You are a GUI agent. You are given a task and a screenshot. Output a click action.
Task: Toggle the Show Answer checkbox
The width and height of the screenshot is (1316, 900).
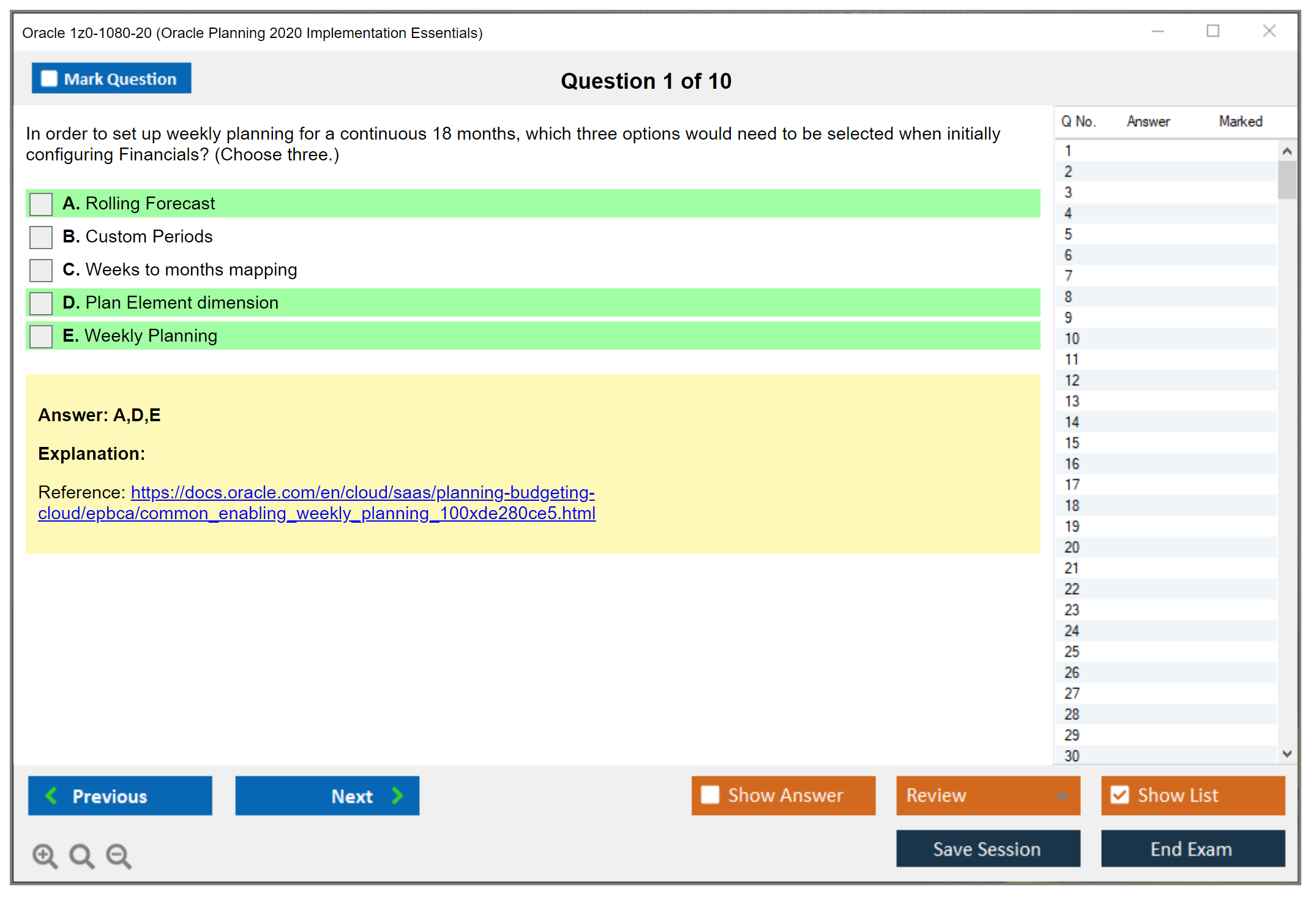[x=710, y=795]
